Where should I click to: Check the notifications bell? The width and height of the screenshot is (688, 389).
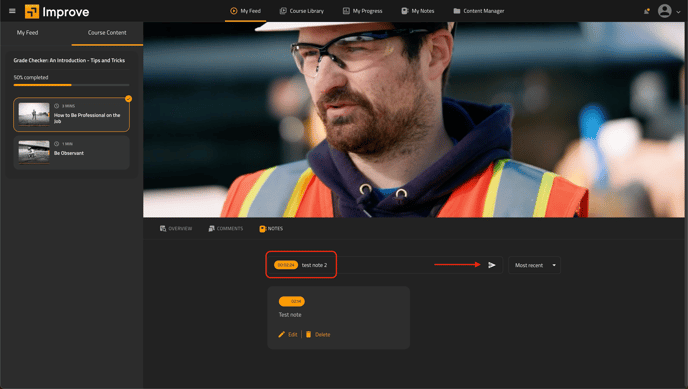coord(646,11)
